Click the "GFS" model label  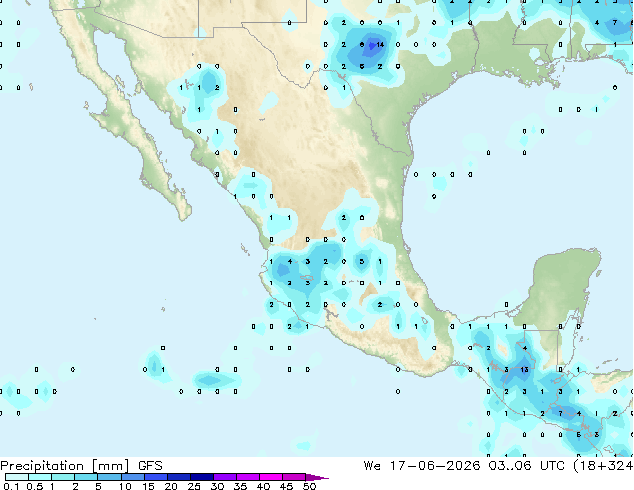pos(150,466)
